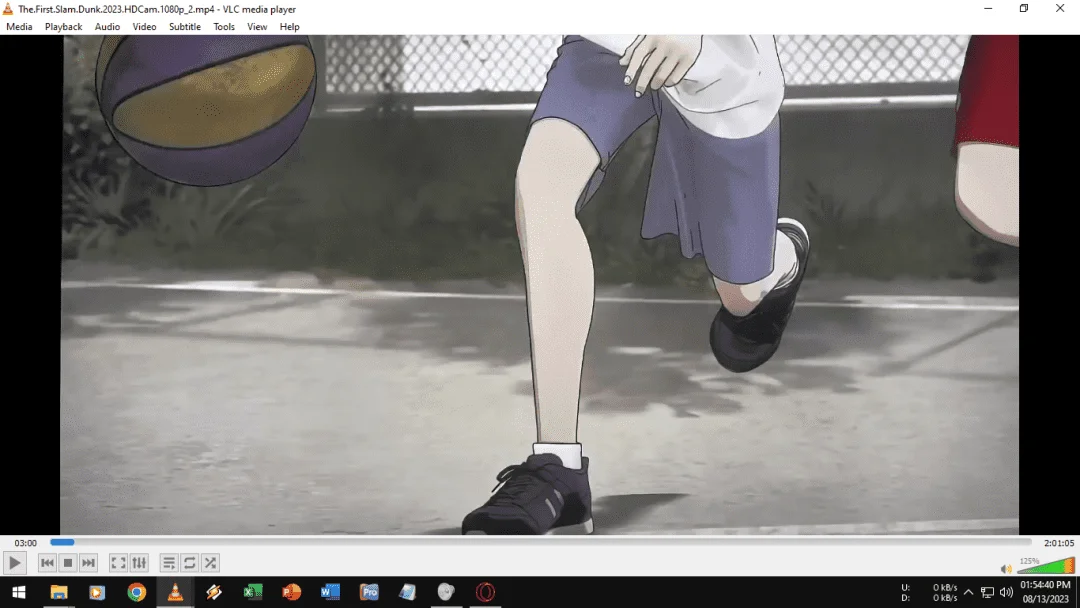Restore down the VLC window
The image size is (1080, 608).
(1024, 8)
